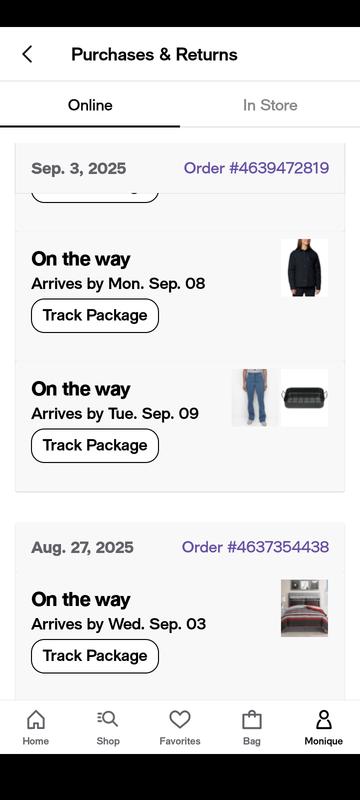
Task: Open Monique account profile icon
Action: pyautogui.click(x=324, y=720)
